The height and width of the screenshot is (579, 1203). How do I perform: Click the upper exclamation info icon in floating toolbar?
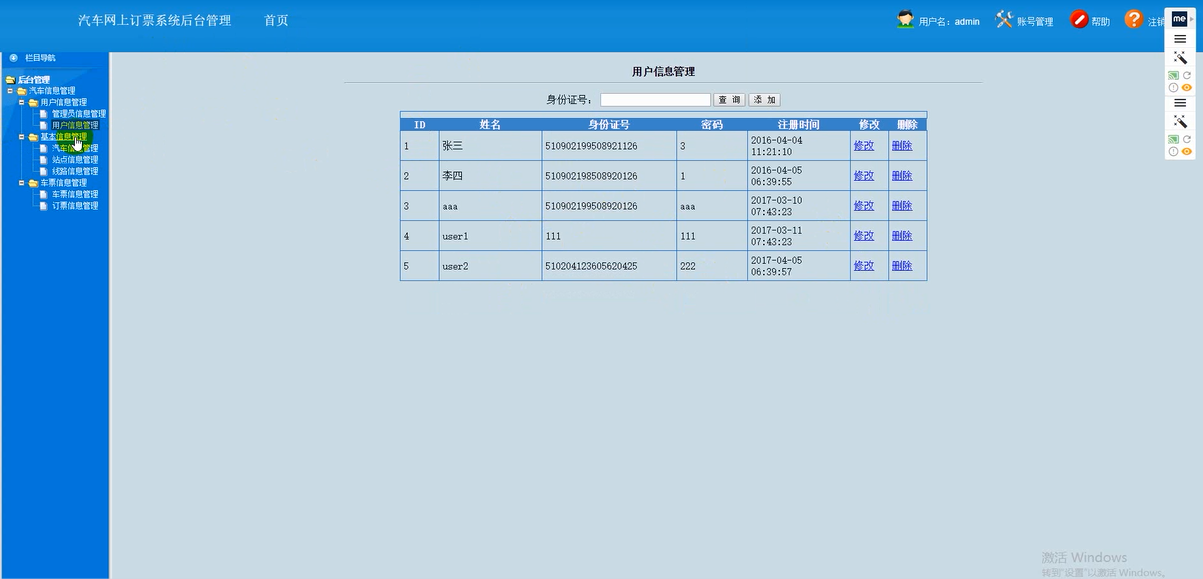point(1174,88)
